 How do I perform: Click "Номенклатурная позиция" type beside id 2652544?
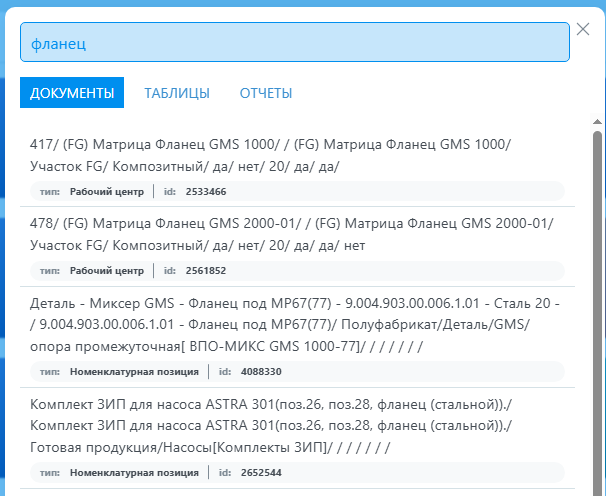point(134,473)
